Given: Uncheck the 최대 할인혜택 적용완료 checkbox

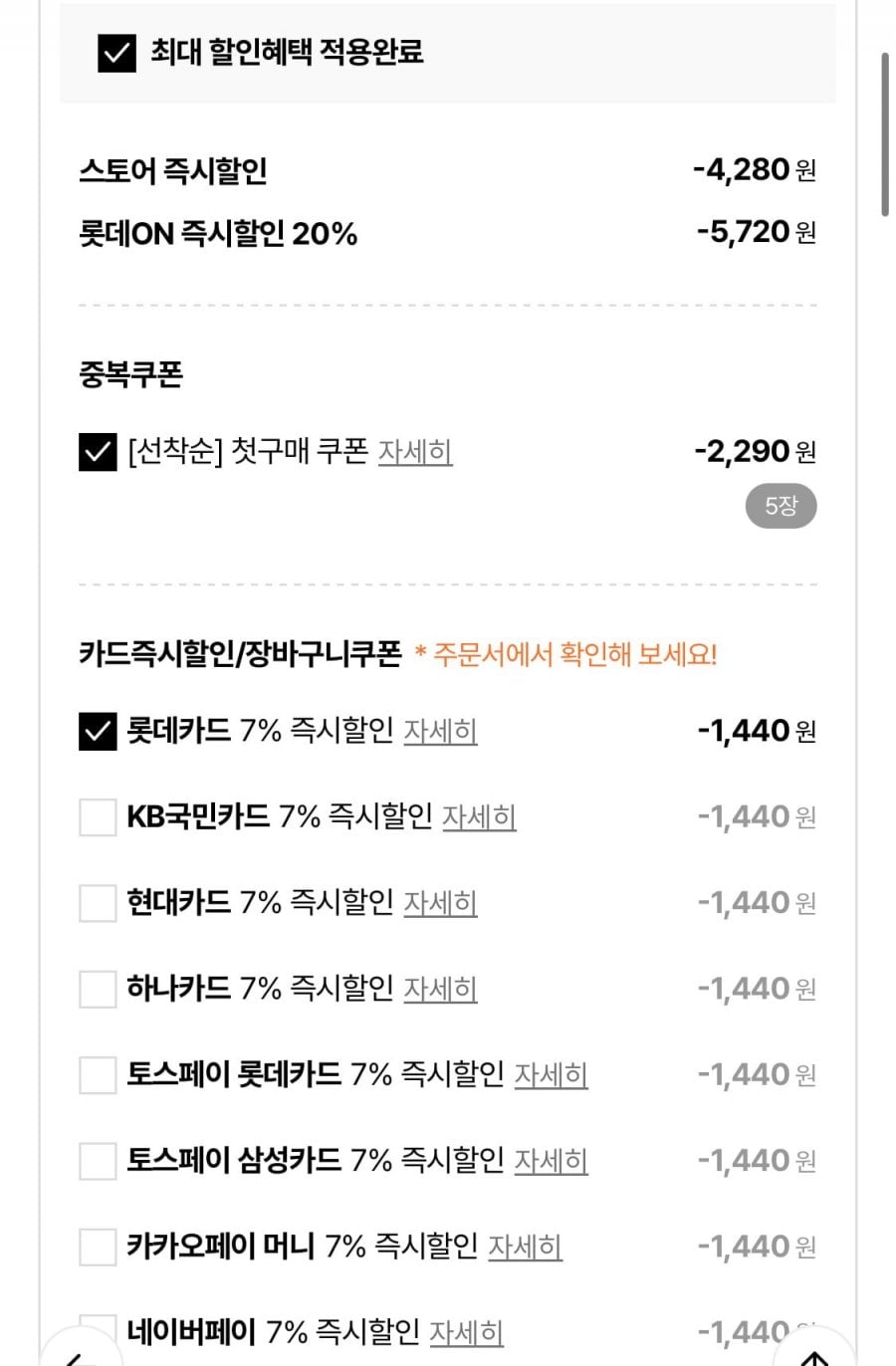Looking at the screenshot, I should (116, 53).
